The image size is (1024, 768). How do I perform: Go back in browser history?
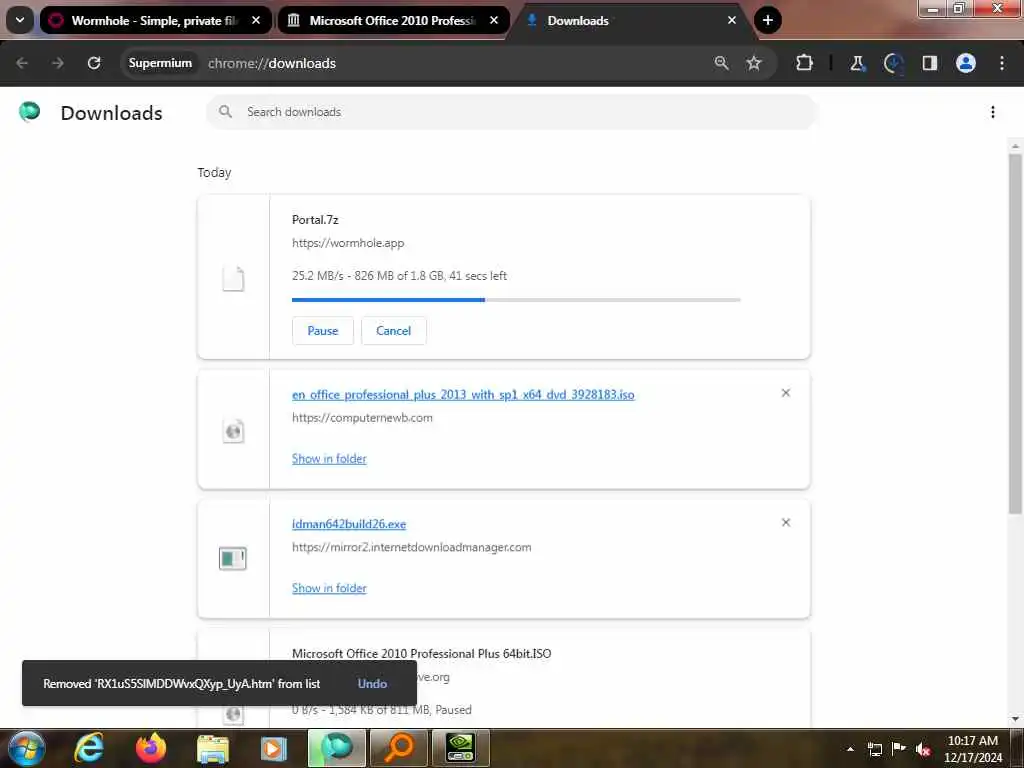click(22, 63)
